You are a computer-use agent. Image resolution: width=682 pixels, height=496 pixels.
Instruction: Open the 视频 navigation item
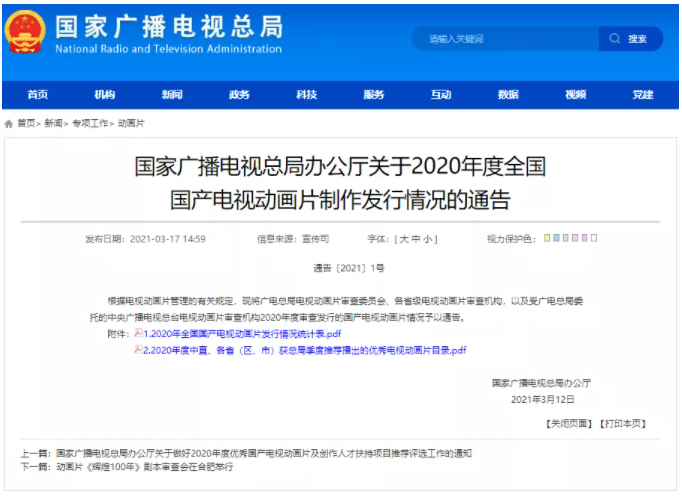coord(575,95)
